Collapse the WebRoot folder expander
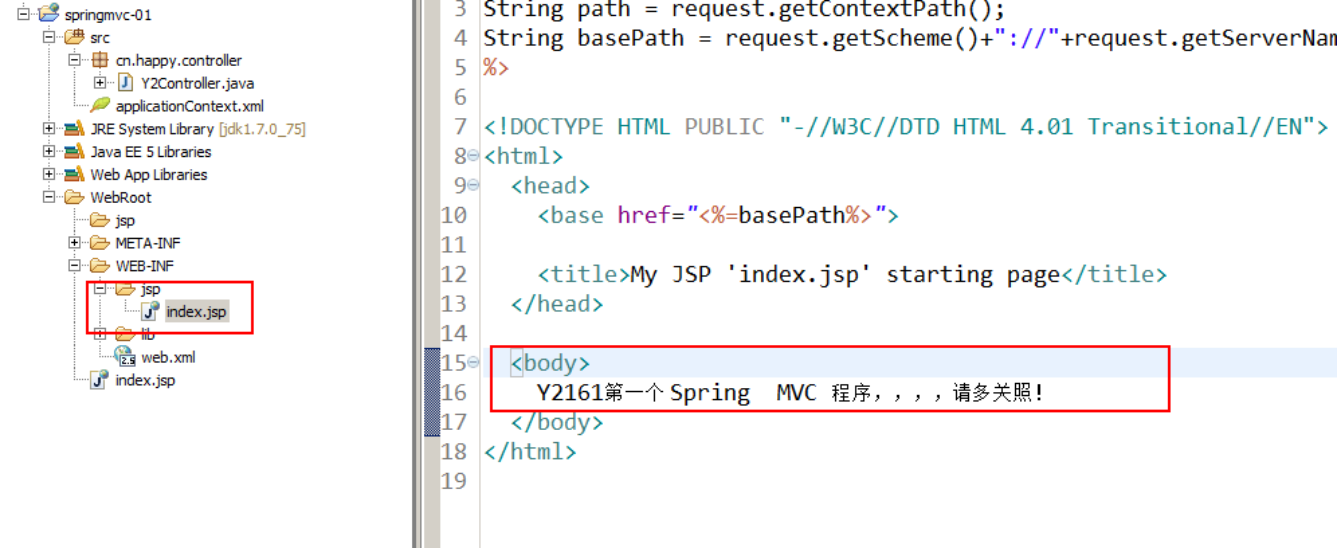The height and width of the screenshot is (548, 1337). [x=49, y=197]
